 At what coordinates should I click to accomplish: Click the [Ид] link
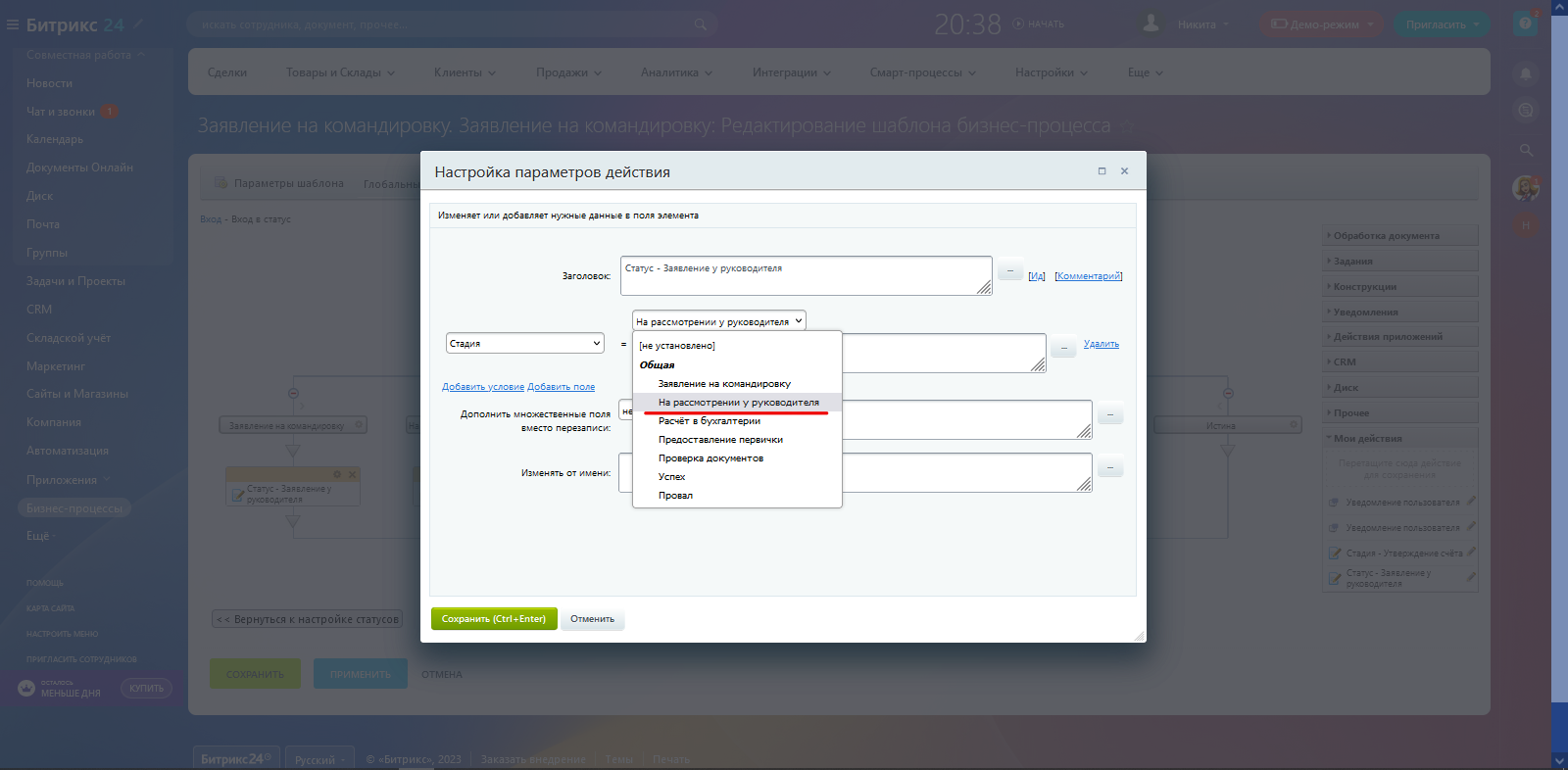tap(1037, 276)
